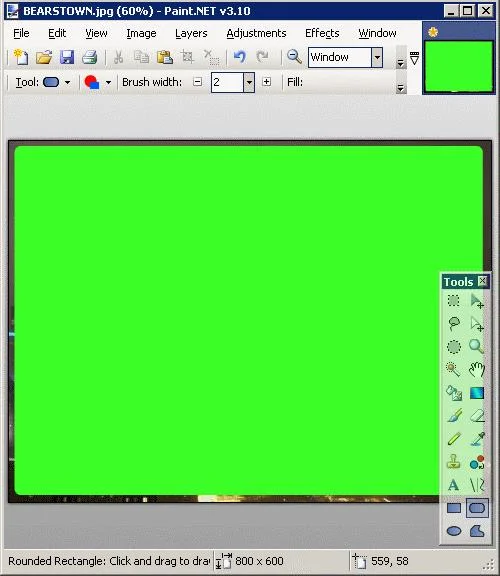Select the Freeform Shape tool

(477, 531)
